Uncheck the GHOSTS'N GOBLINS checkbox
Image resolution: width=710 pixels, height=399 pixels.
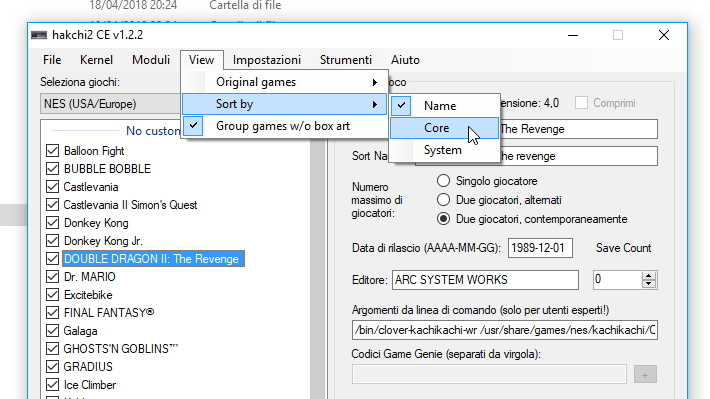53,349
